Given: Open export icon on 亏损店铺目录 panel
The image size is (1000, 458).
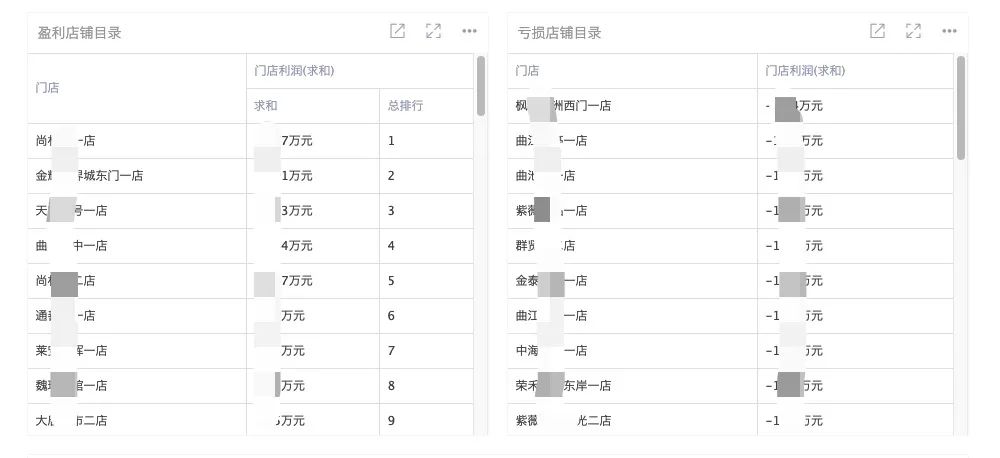Looking at the screenshot, I should (x=877, y=31).
